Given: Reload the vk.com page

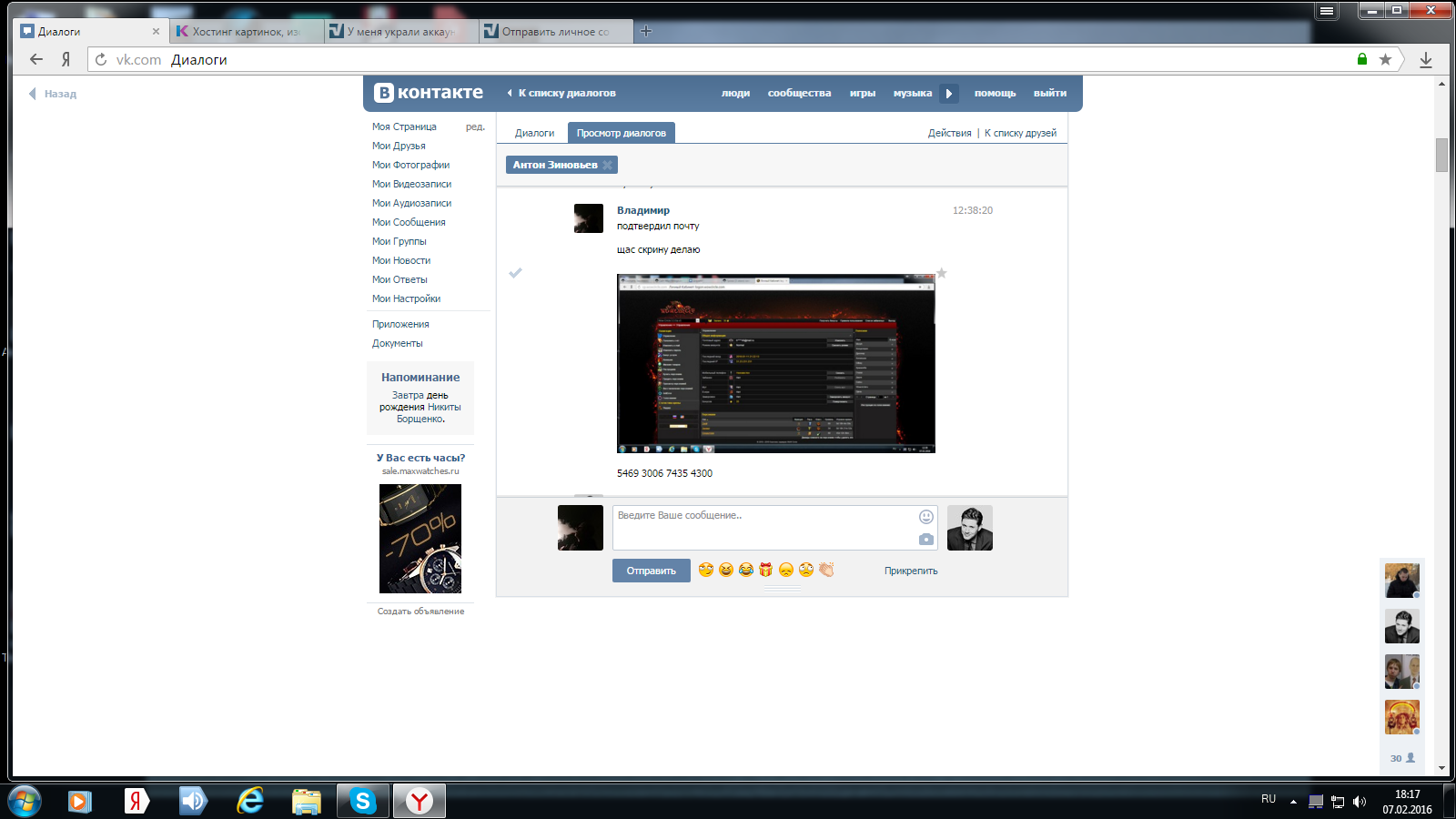Looking at the screenshot, I should [x=101, y=59].
